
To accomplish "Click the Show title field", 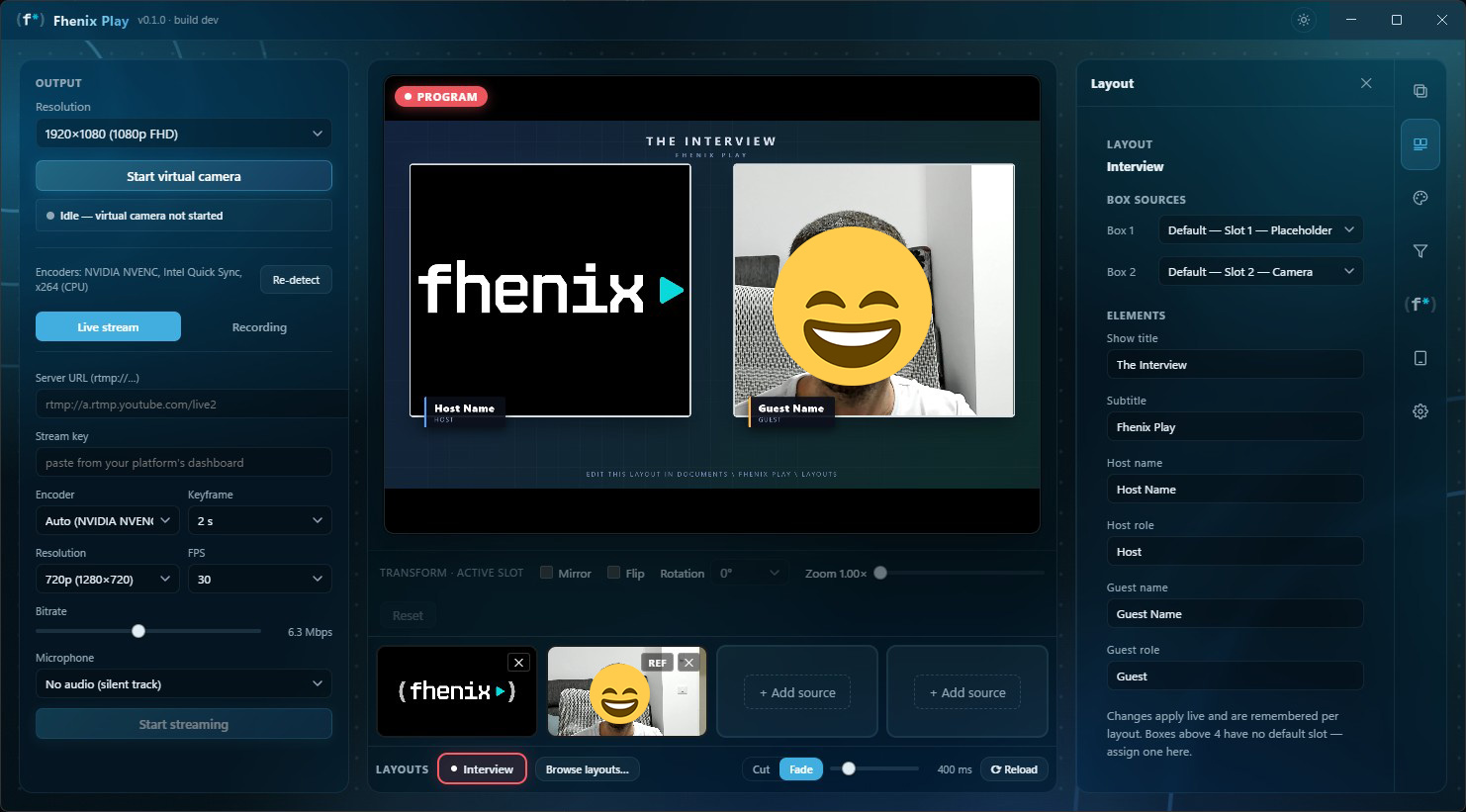I will point(1235,365).
